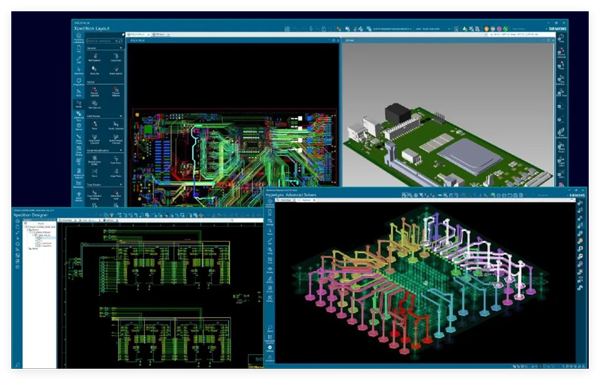Click the Siemens logo in Xpedition Layout title bar

click(x=557, y=29)
